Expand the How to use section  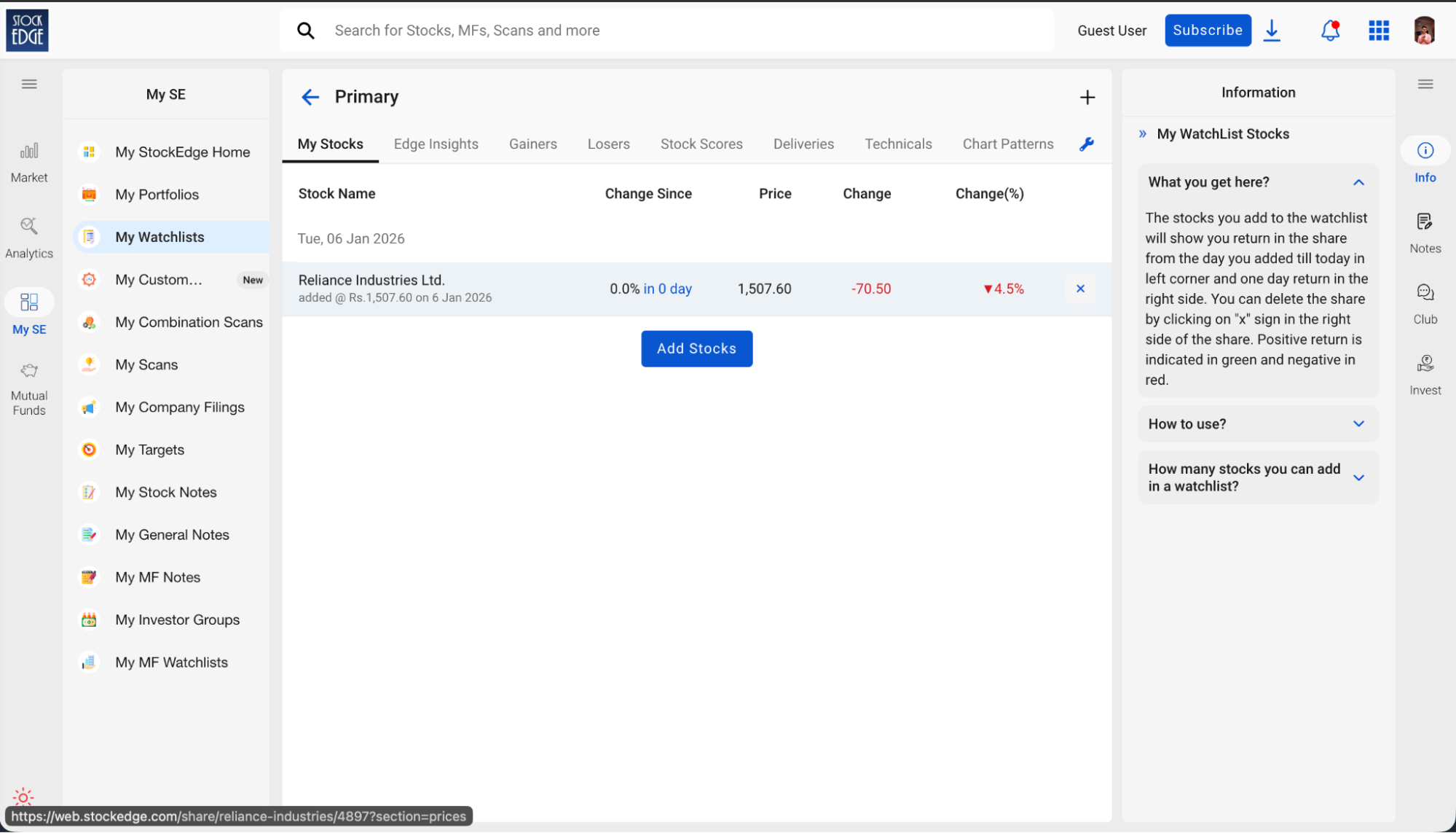pyautogui.click(x=1358, y=424)
